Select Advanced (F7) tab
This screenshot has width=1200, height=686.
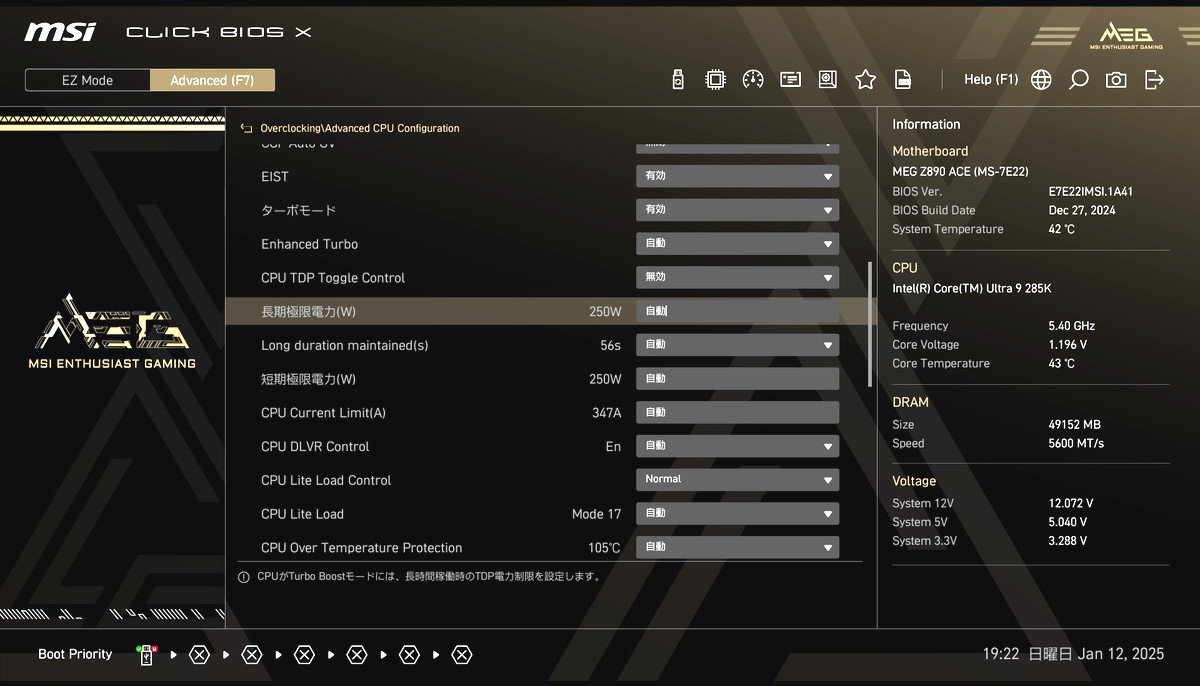click(x=212, y=80)
